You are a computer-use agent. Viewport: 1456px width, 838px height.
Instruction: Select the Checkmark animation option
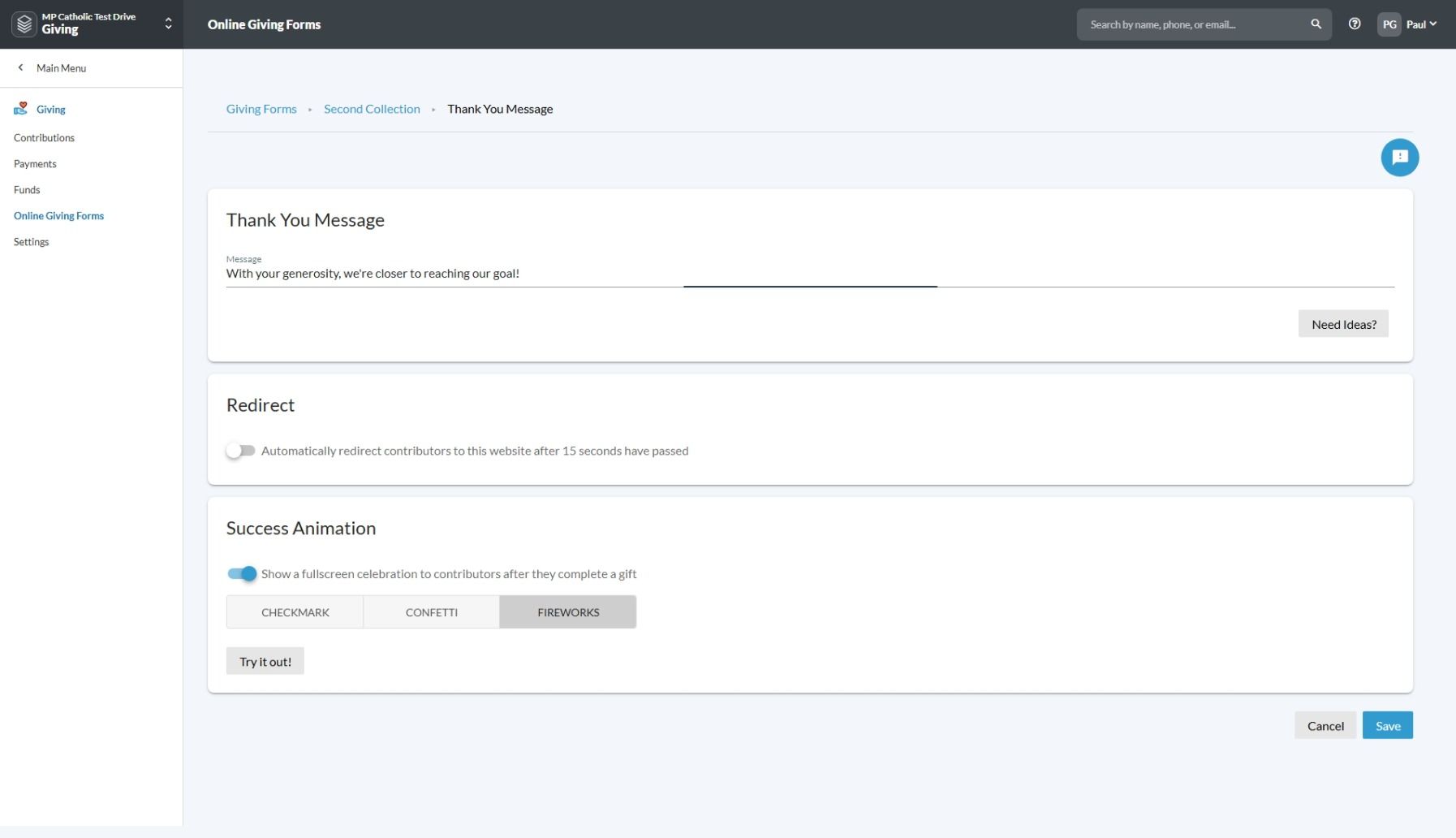pyautogui.click(x=295, y=612)
